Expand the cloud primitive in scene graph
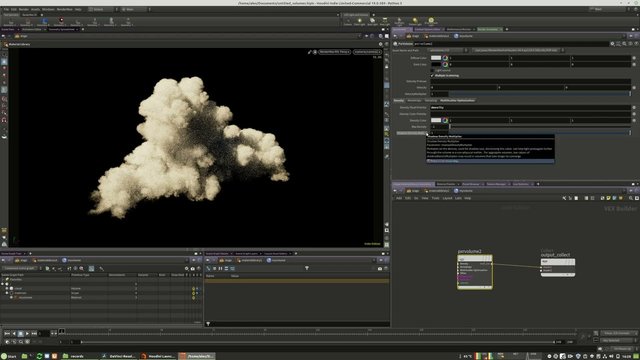640x360 pixels. click(7, 288)
